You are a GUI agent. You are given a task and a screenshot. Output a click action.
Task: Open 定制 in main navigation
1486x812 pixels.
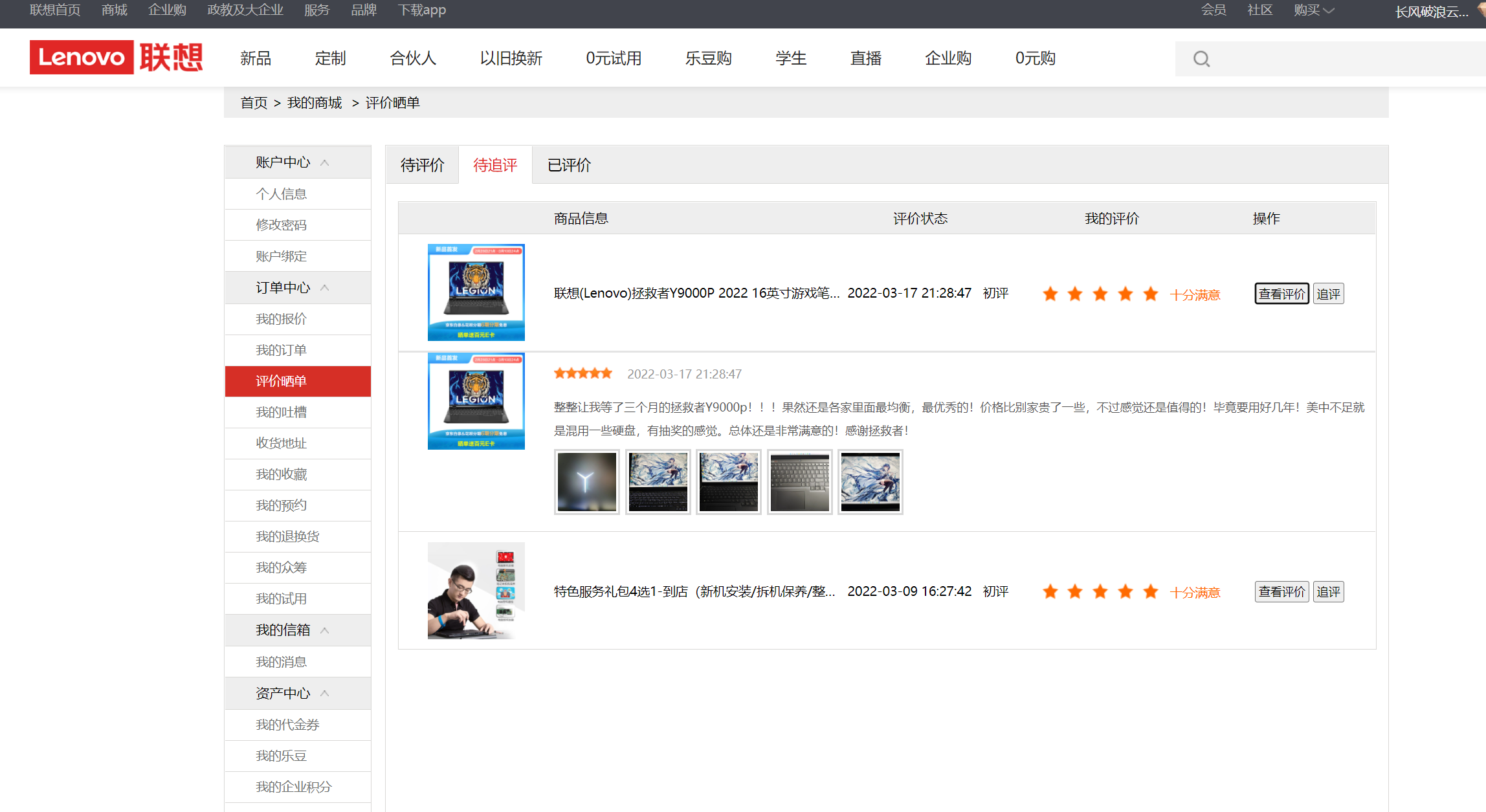click(x=330, y=58)
